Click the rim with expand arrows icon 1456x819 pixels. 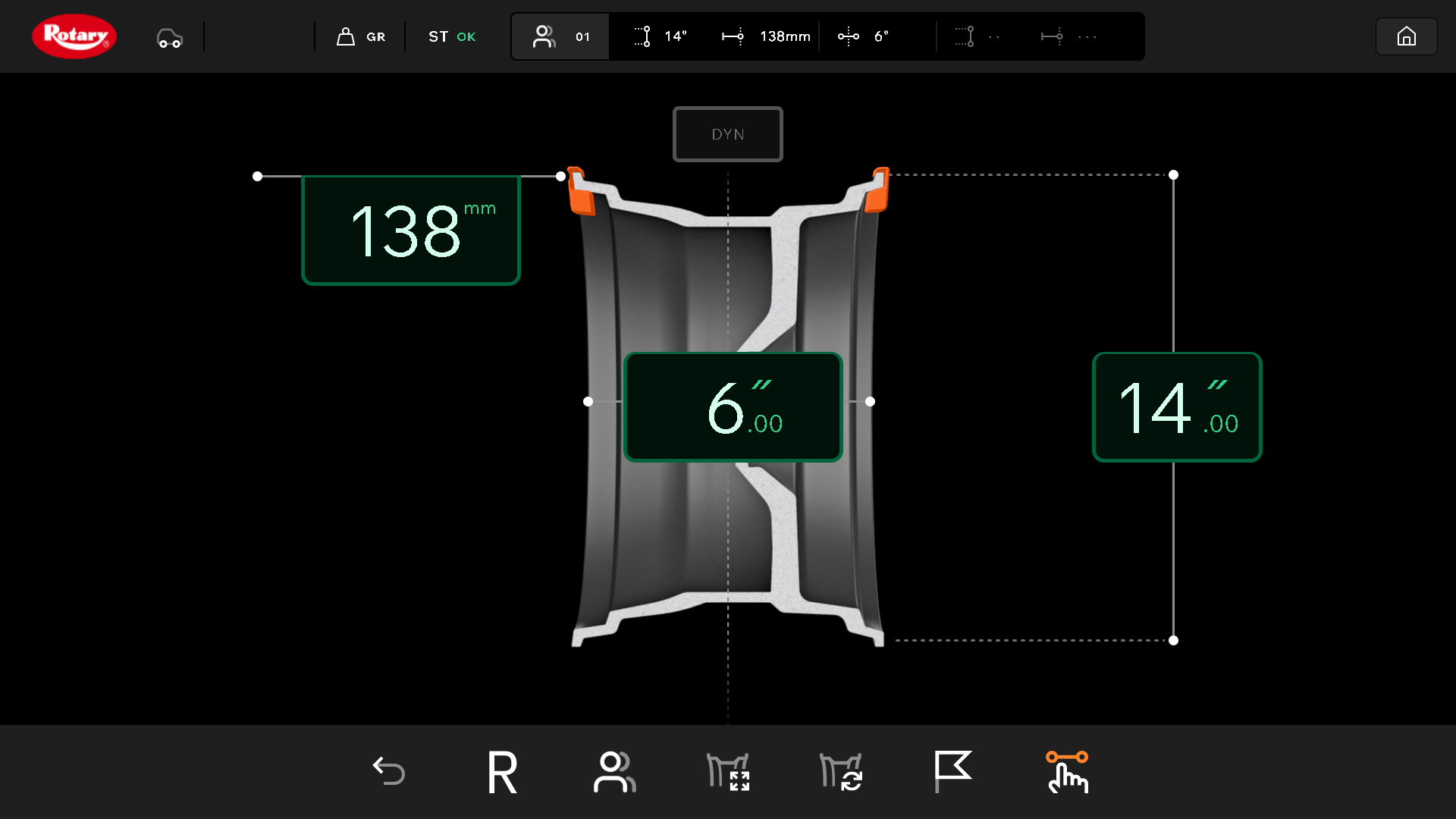(728, 772)
